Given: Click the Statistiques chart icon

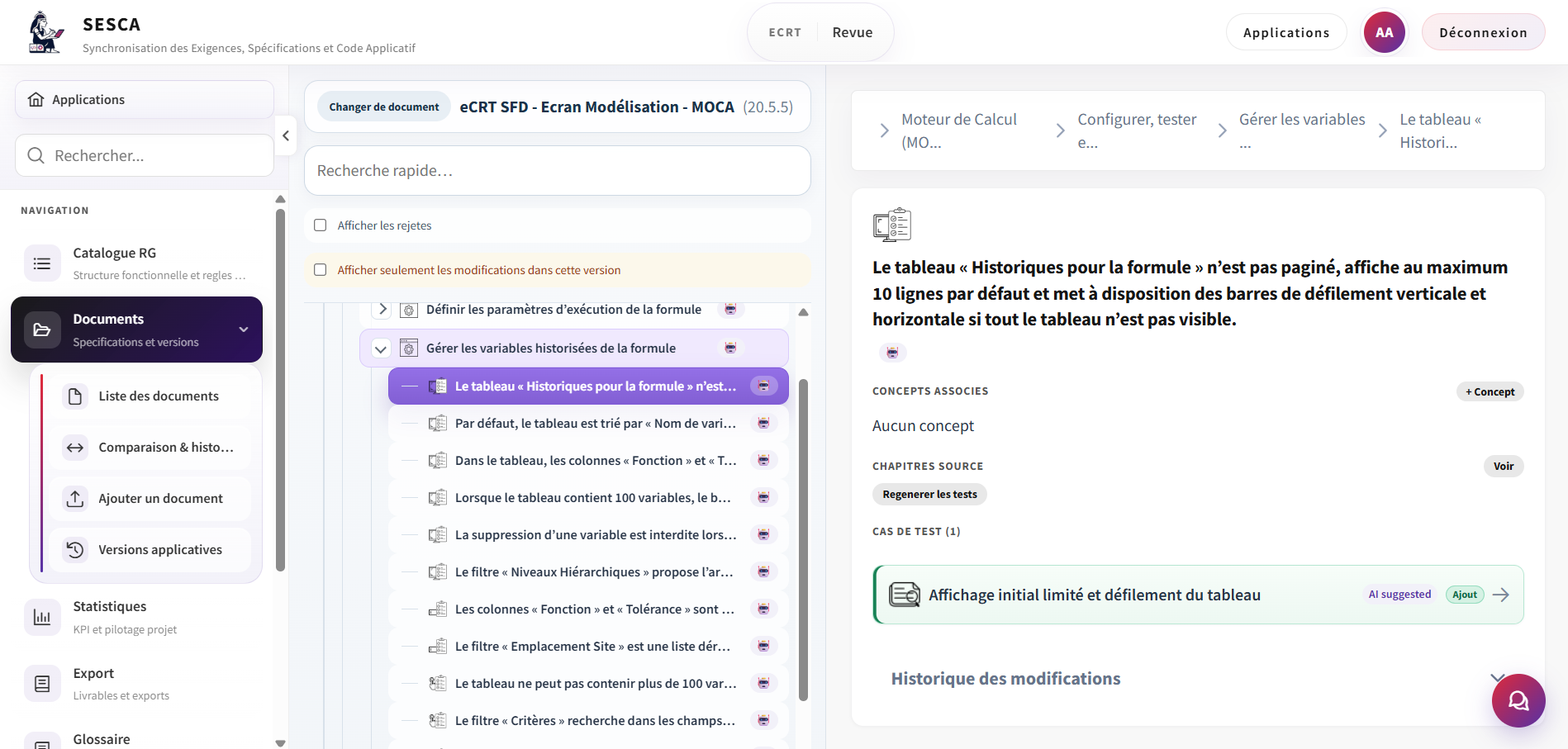Looking at the screenshot, I should coord(42,617).
